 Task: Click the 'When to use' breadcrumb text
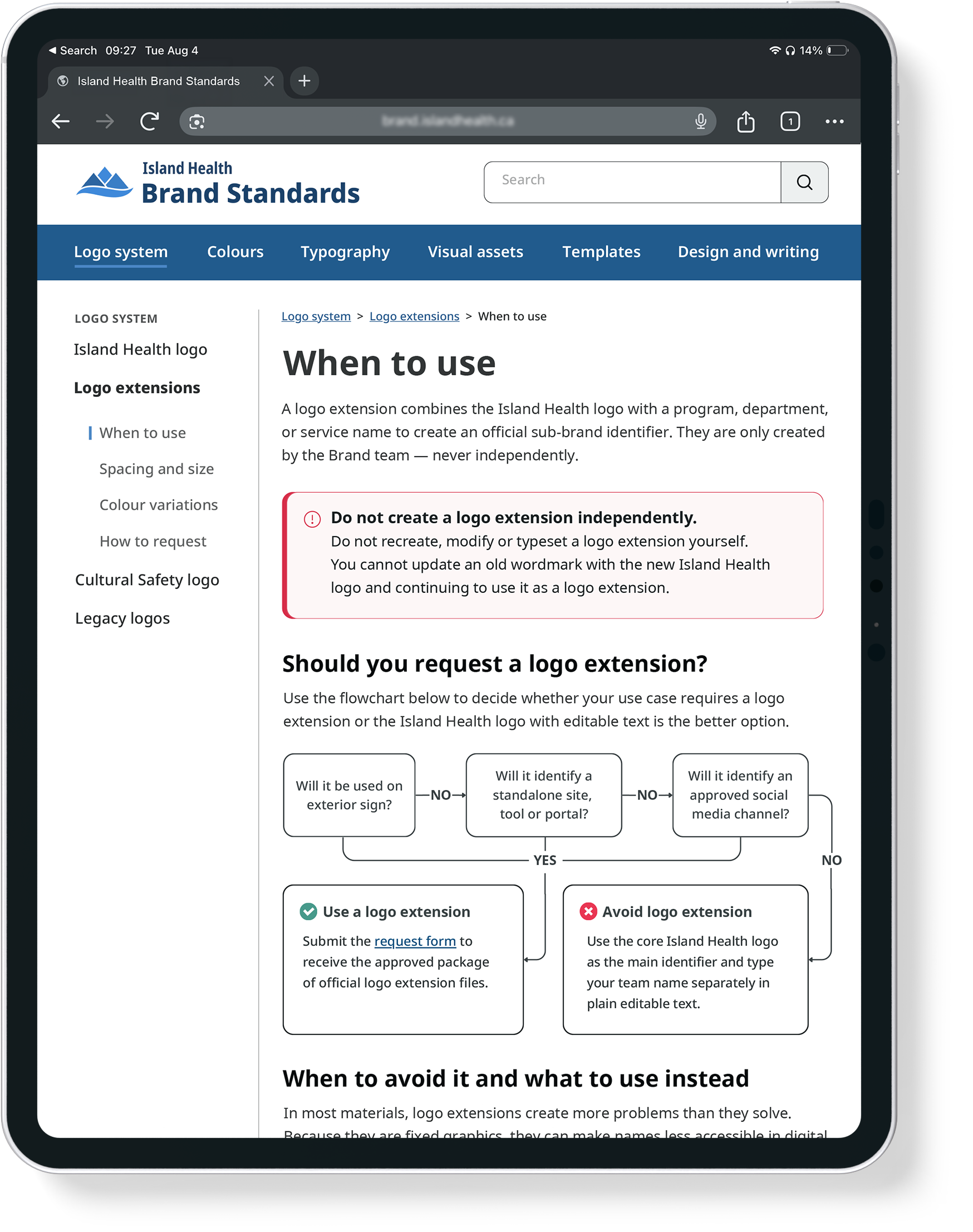click(512, 316)
